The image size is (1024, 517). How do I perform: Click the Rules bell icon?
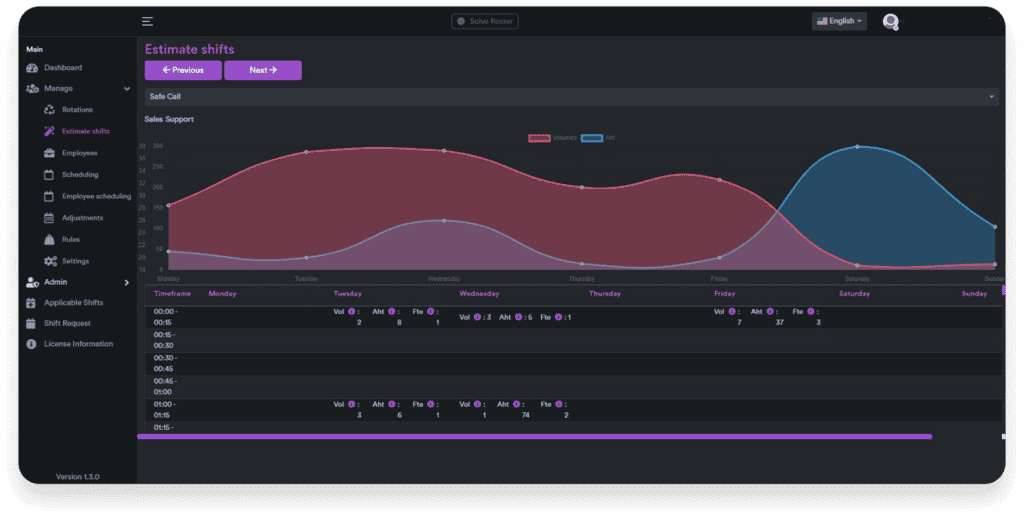click(50, 240)
